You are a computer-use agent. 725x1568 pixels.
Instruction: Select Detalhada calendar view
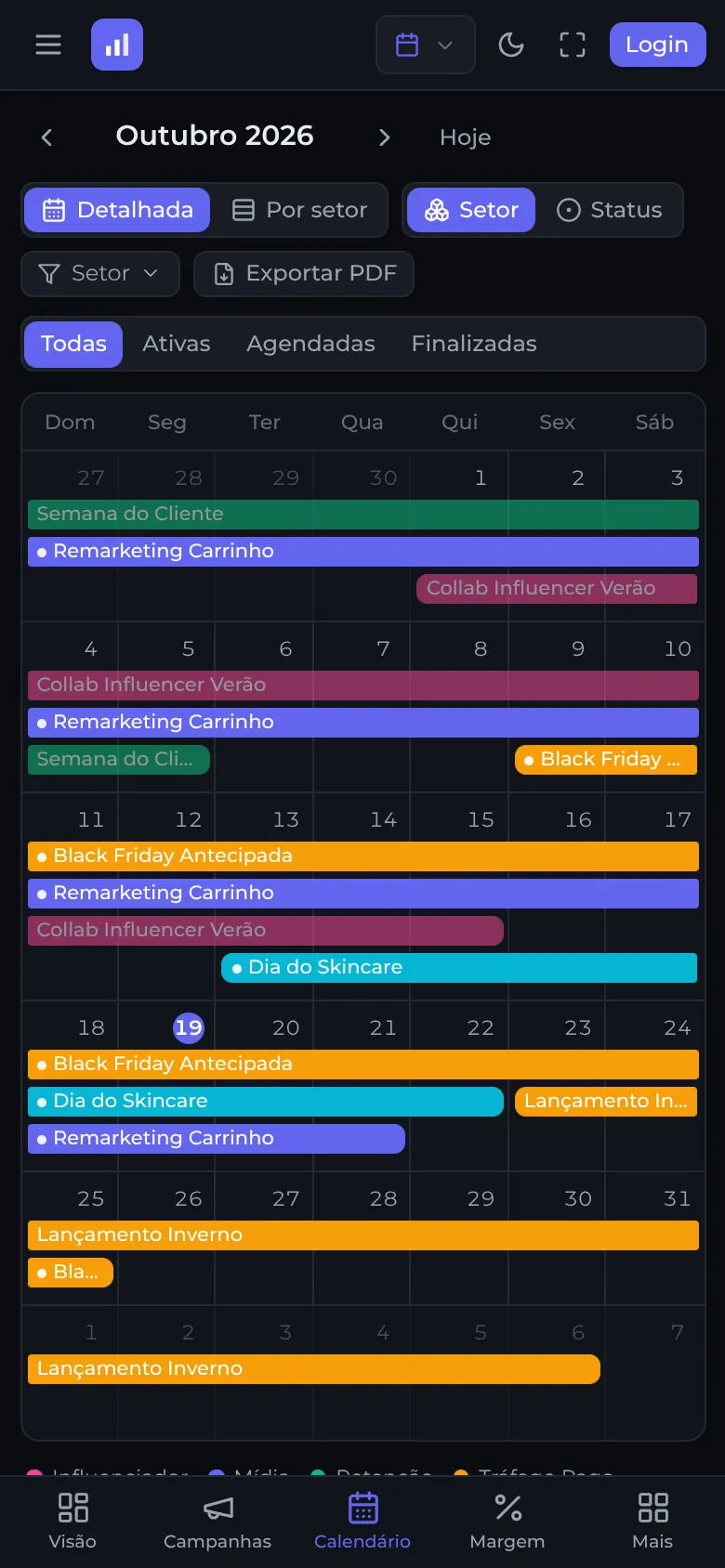(x=117, y=210)
